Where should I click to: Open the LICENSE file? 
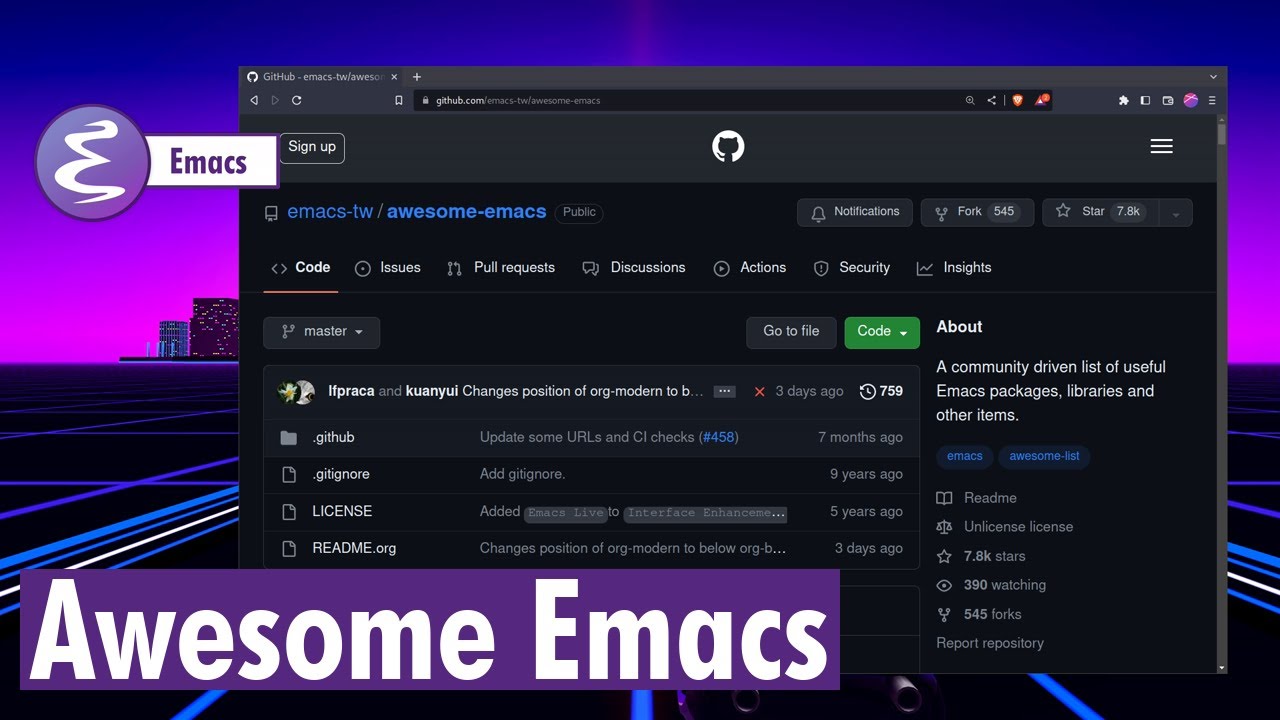point(342,512)
